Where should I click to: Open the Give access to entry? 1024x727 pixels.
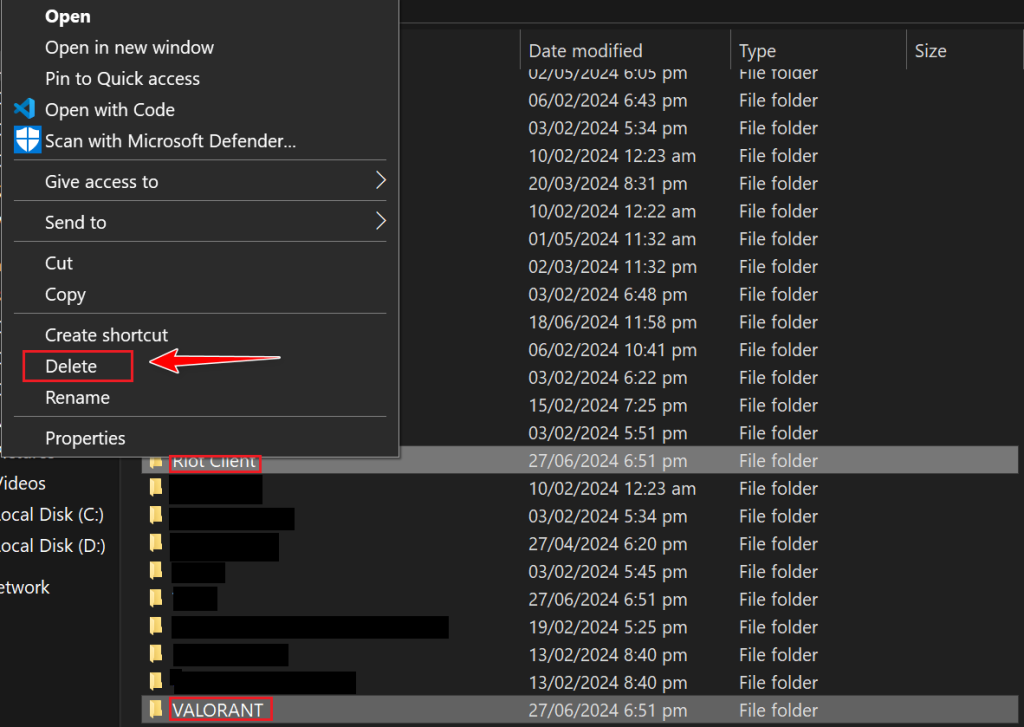(101, 182)
